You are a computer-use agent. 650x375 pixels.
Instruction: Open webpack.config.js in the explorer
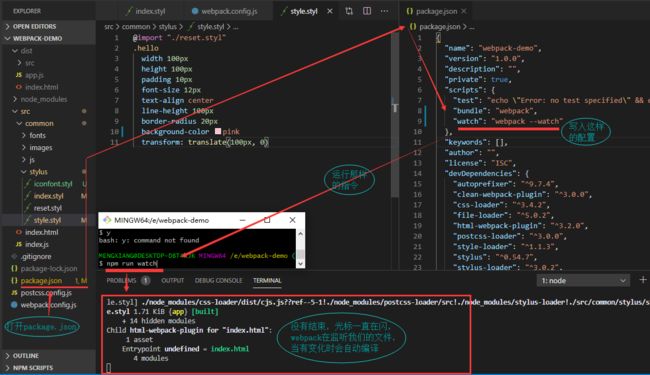tap(48, 305)
